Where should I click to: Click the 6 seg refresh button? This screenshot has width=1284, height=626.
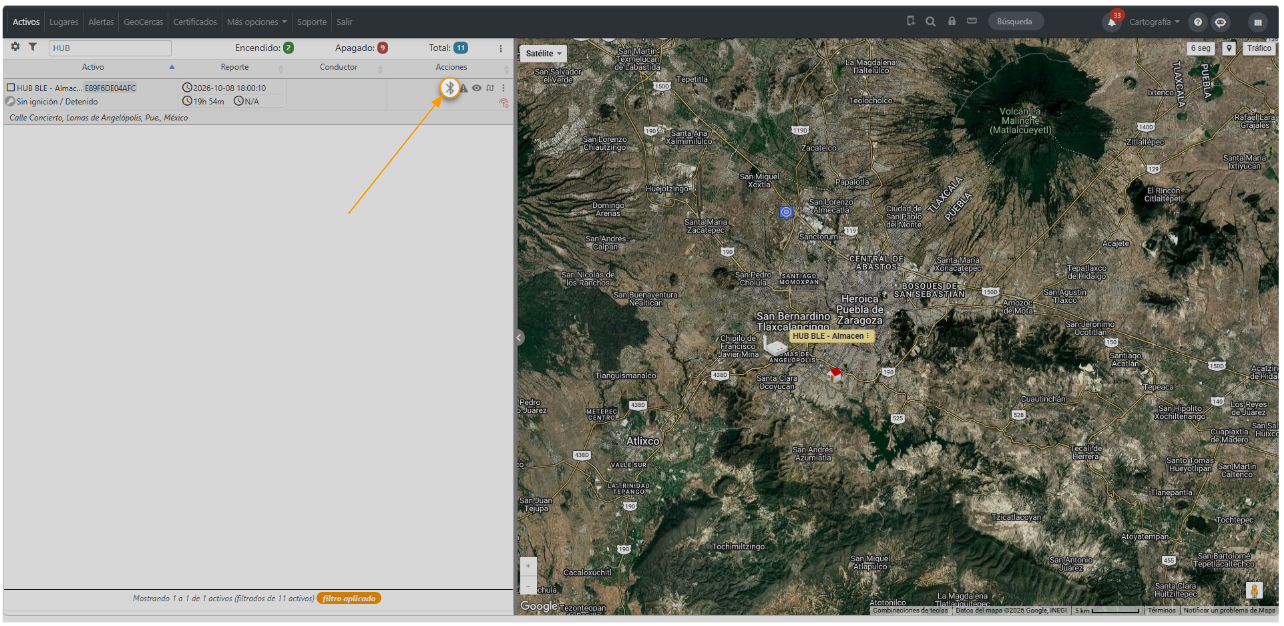1200,48
